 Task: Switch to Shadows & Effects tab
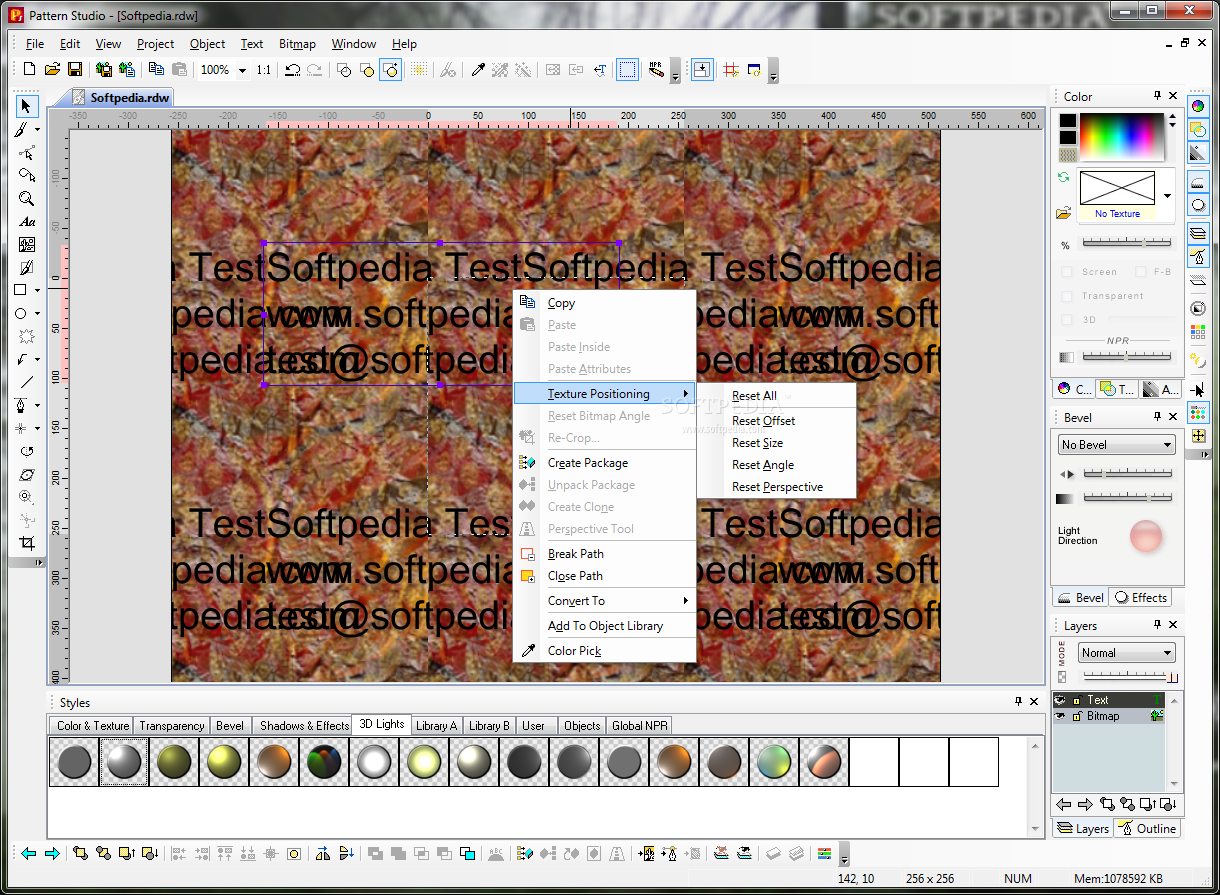304,725
